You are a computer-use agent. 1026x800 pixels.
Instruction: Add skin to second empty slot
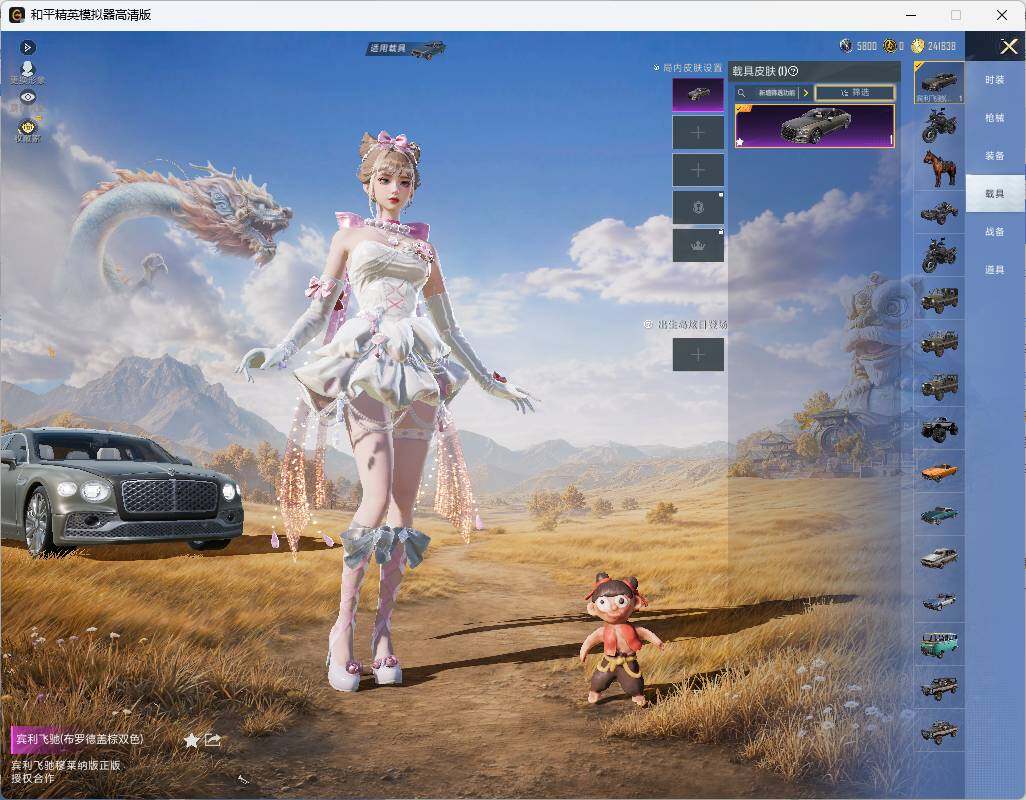(x=698, y=171)
